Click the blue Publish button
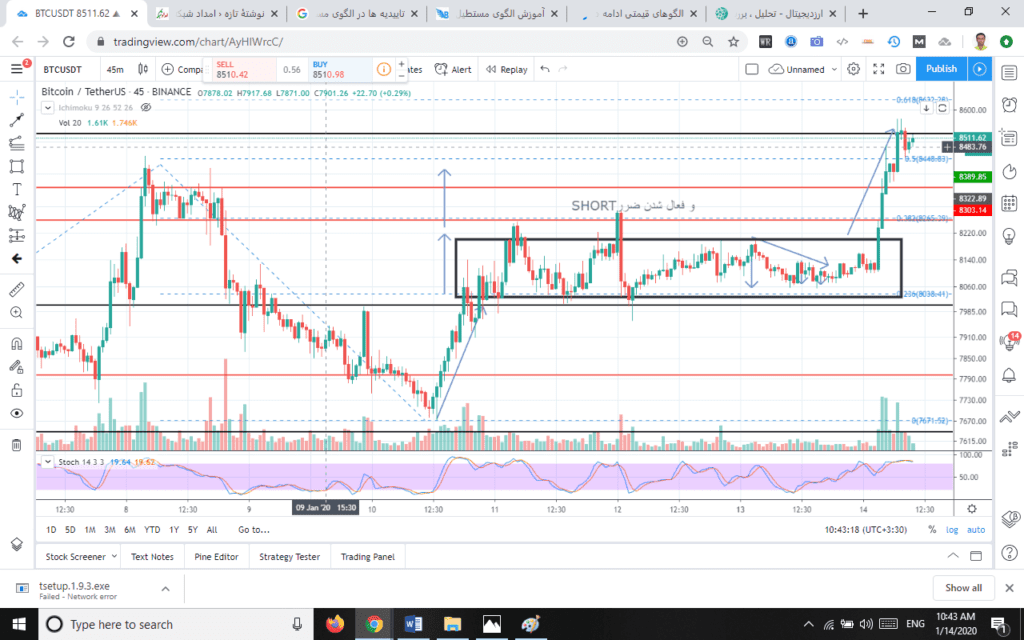1024x640 pixels. pyautogui.click(x=941, y=69)
